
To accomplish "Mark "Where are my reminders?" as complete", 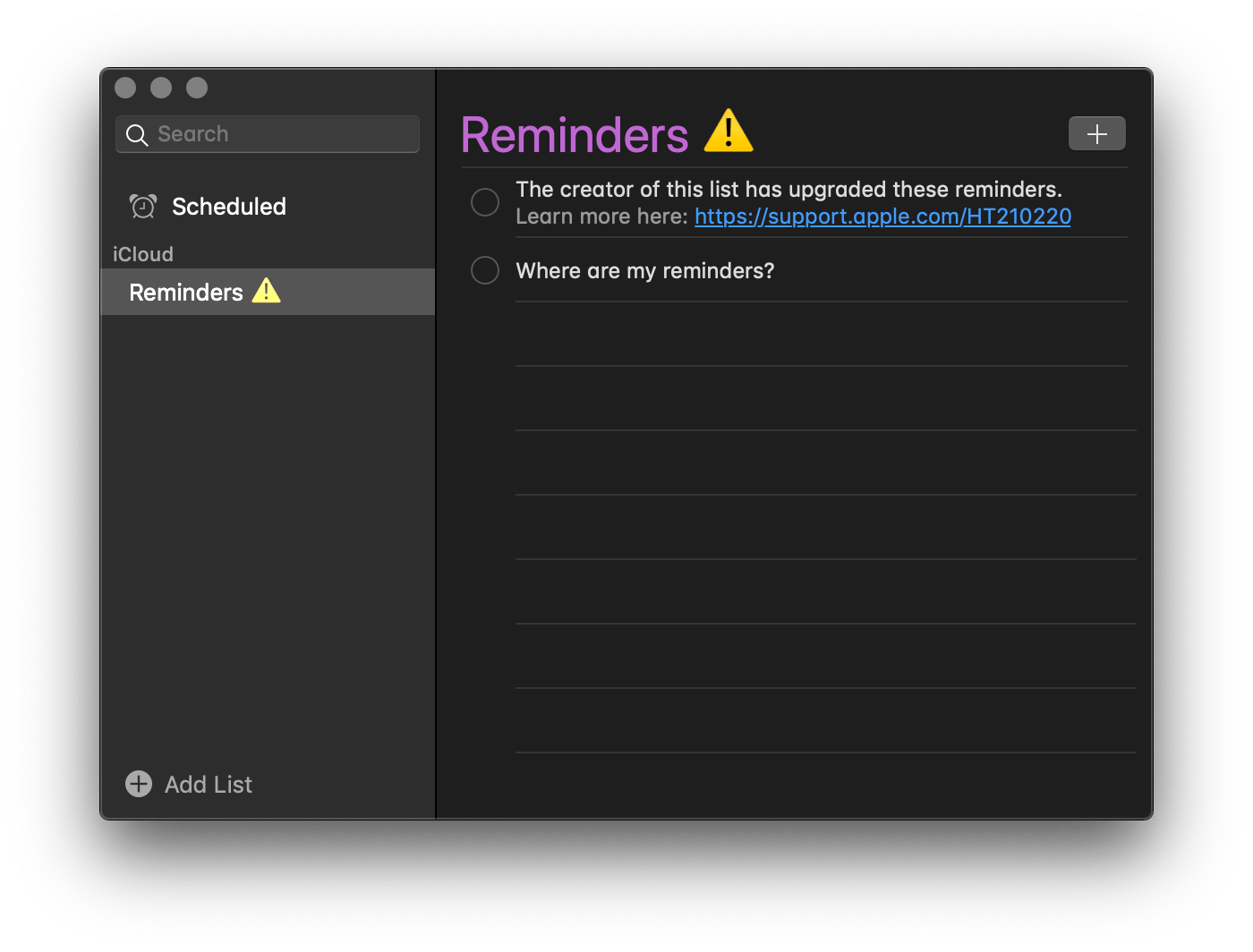I will pyautogui.click(x=484, y=269).
